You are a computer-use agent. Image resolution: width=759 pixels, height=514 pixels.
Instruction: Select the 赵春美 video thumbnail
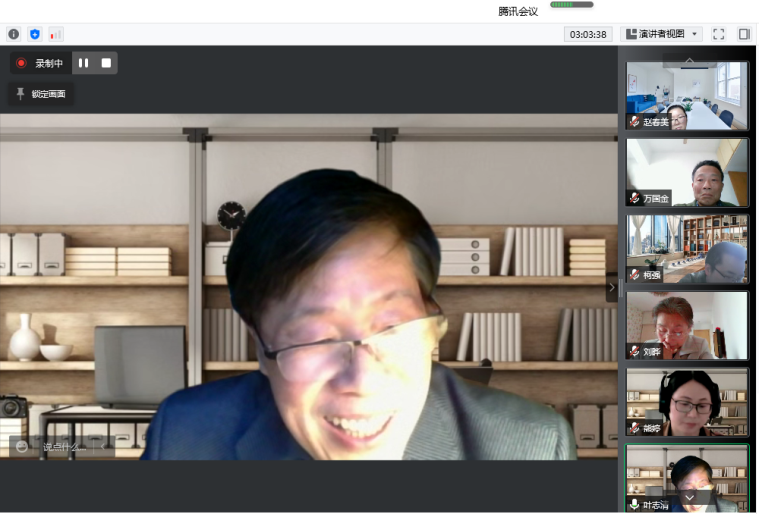(x=687, y=95)
